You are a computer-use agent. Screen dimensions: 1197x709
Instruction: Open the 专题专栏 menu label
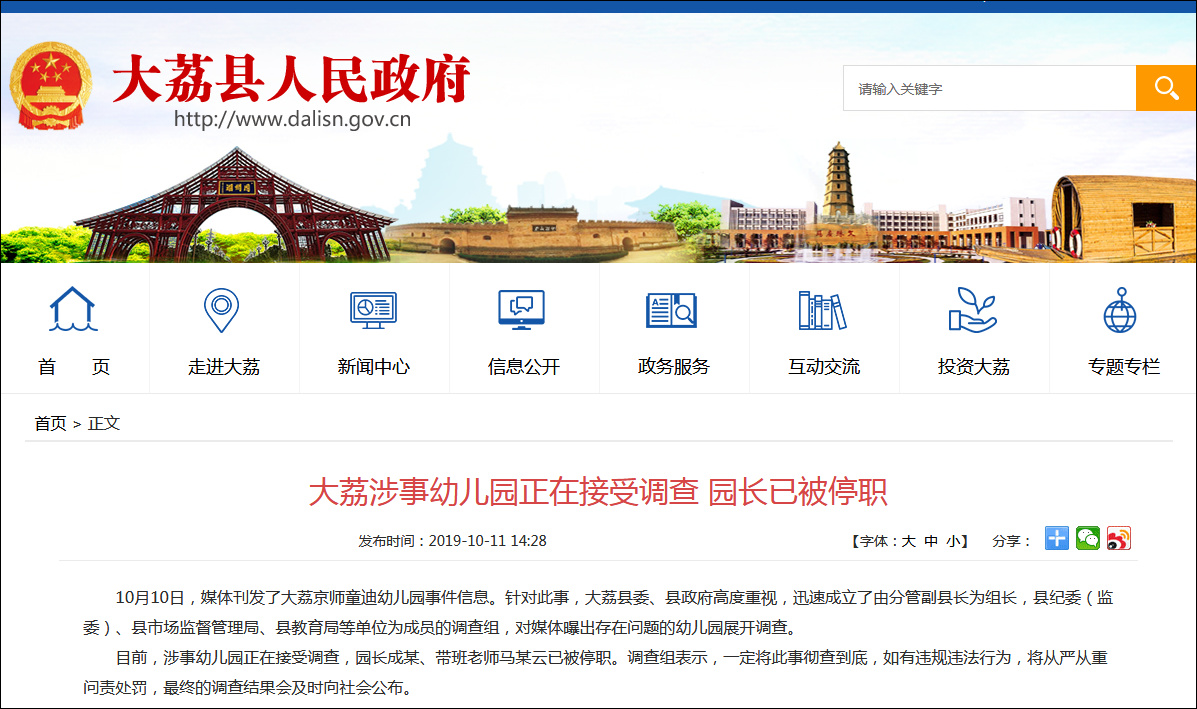click(x=1124, y=367)
